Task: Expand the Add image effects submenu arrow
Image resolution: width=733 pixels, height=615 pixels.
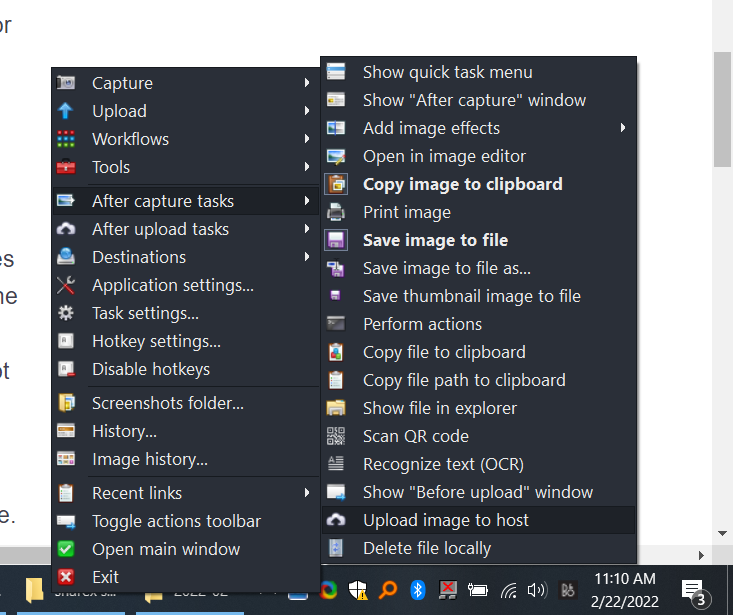Action: (623, 128)
